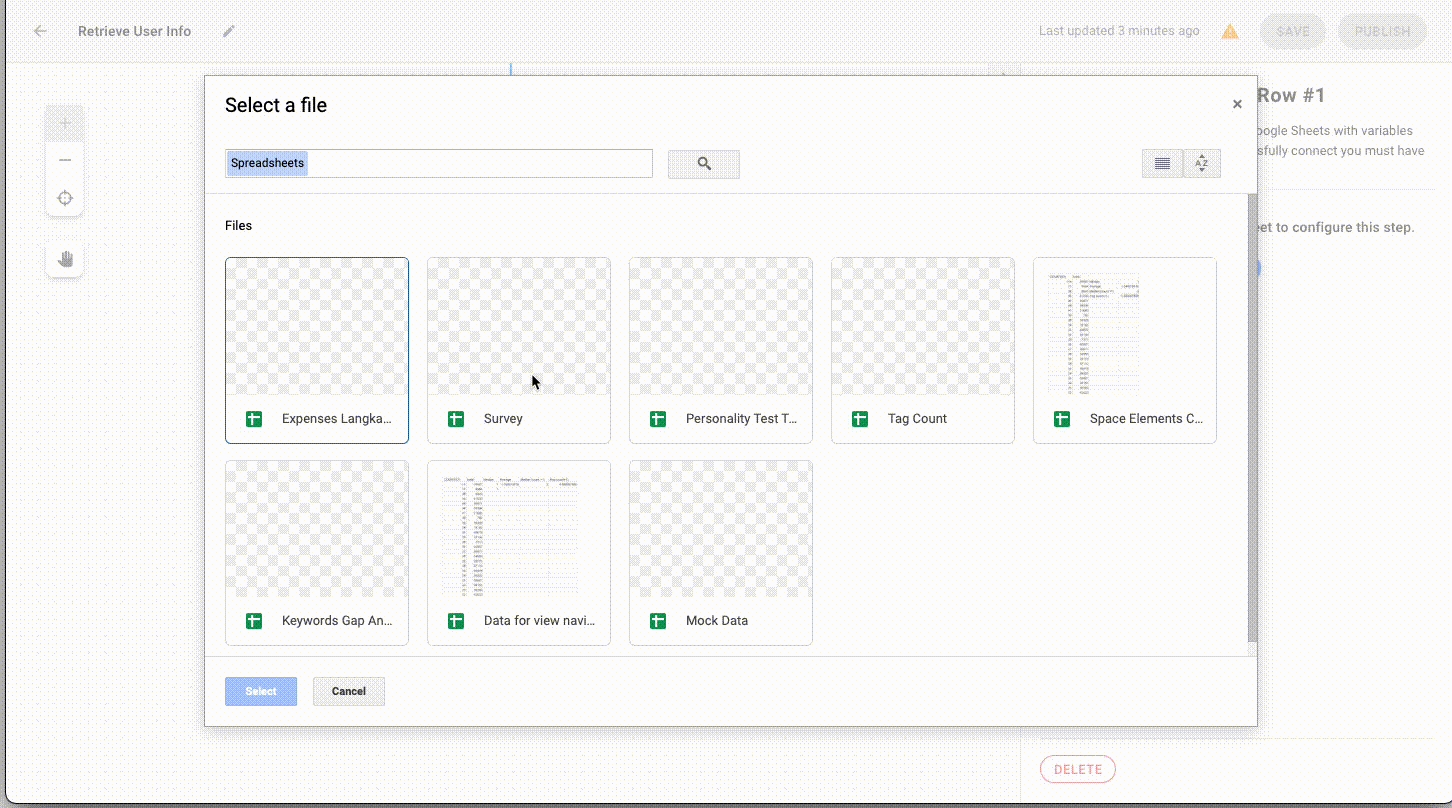Open the A-Z sort options

point(1202,164)
